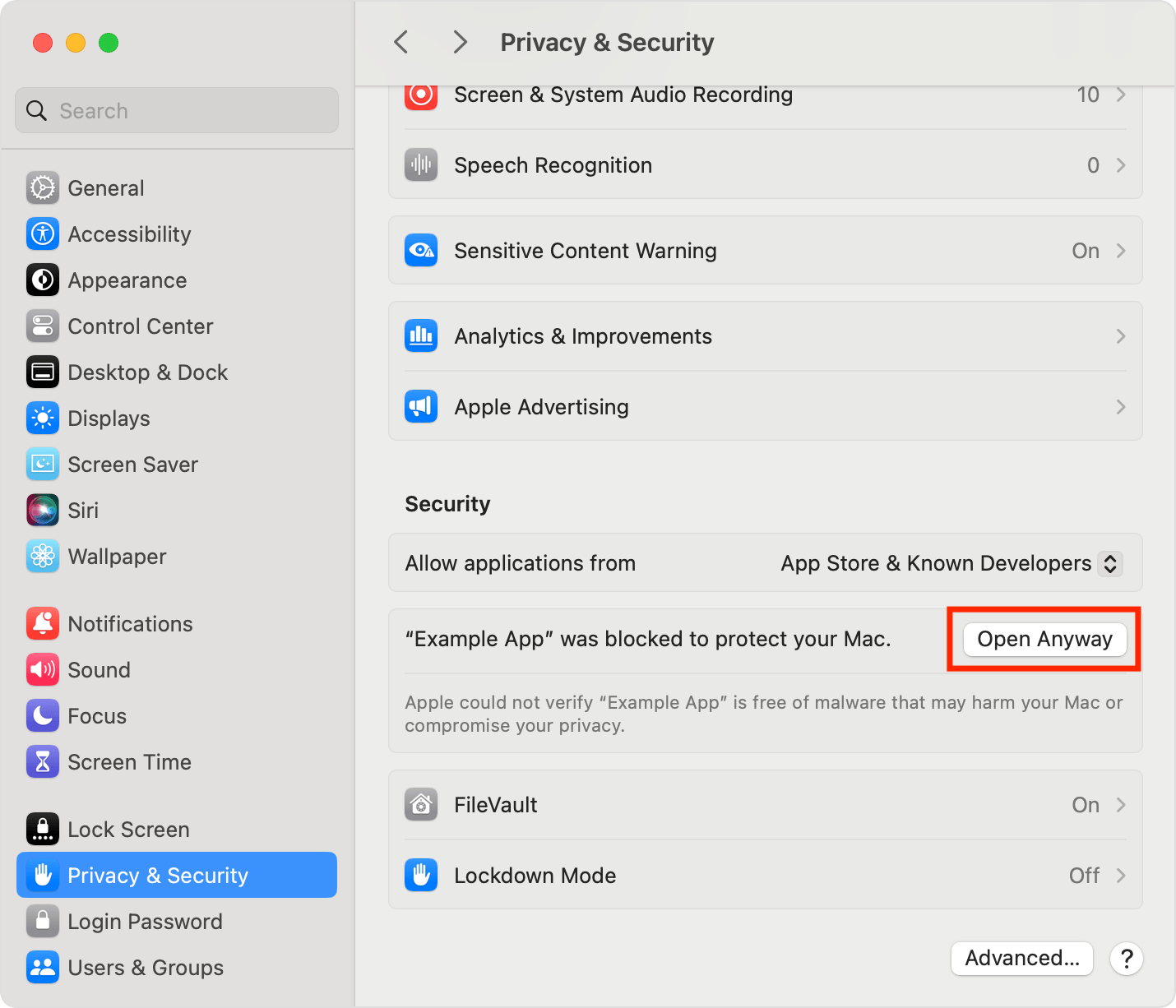Click the Apple Advertising megaphone icon
Screen dimensions: 1176x1008
tap(421, 406)
